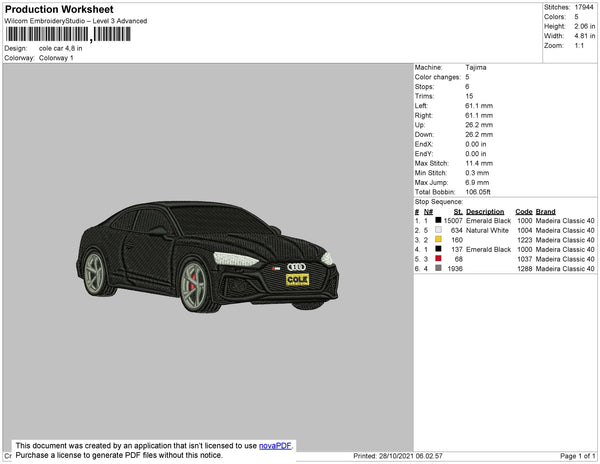Click the Emerald Black description in stop 1
Screen dimensions: 600x464
[x=488, y=221]
